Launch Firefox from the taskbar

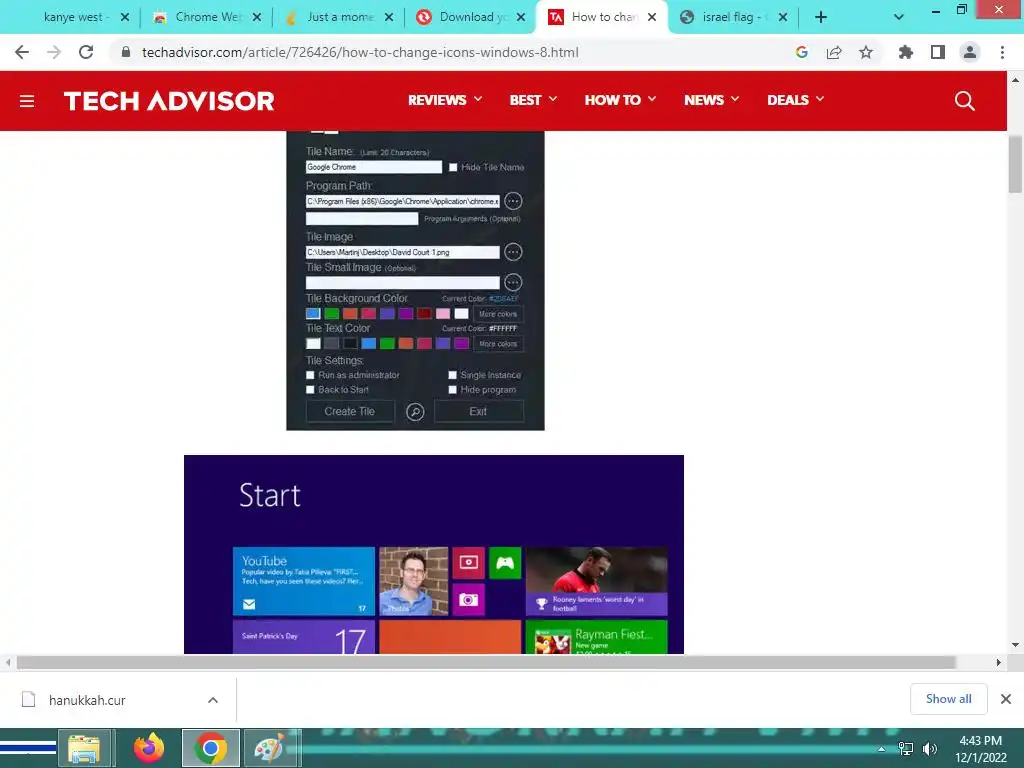click(149, 748)
